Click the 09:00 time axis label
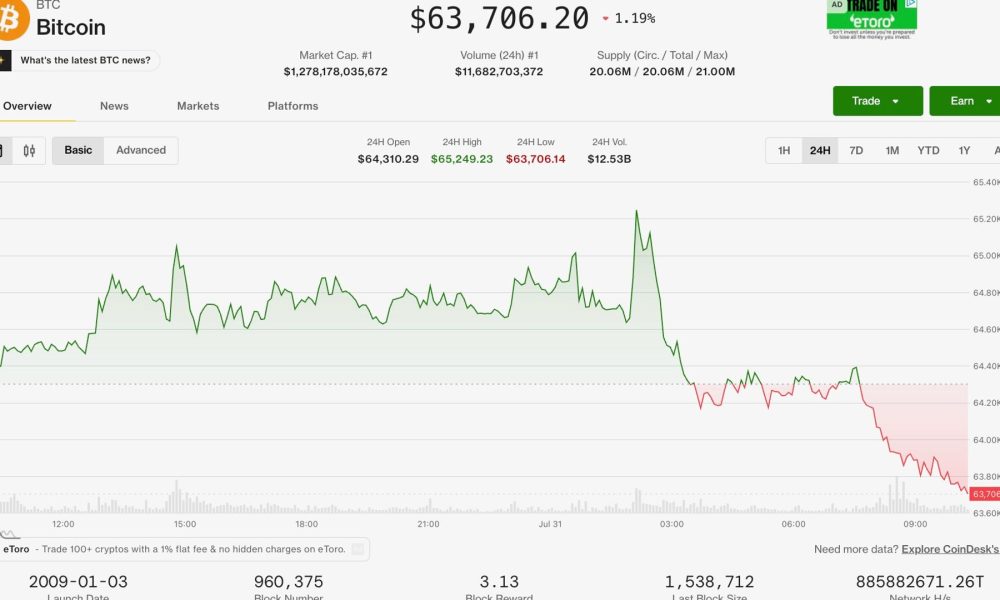 [915, 524]
